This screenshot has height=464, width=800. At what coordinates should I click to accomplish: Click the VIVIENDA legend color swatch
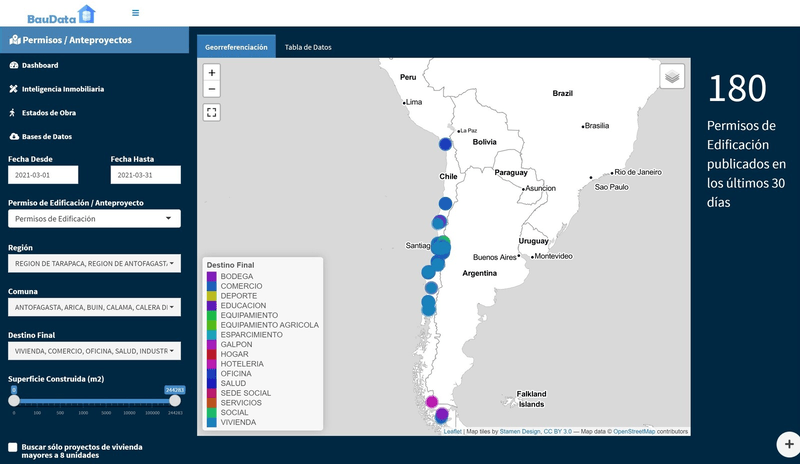(211, 422)
